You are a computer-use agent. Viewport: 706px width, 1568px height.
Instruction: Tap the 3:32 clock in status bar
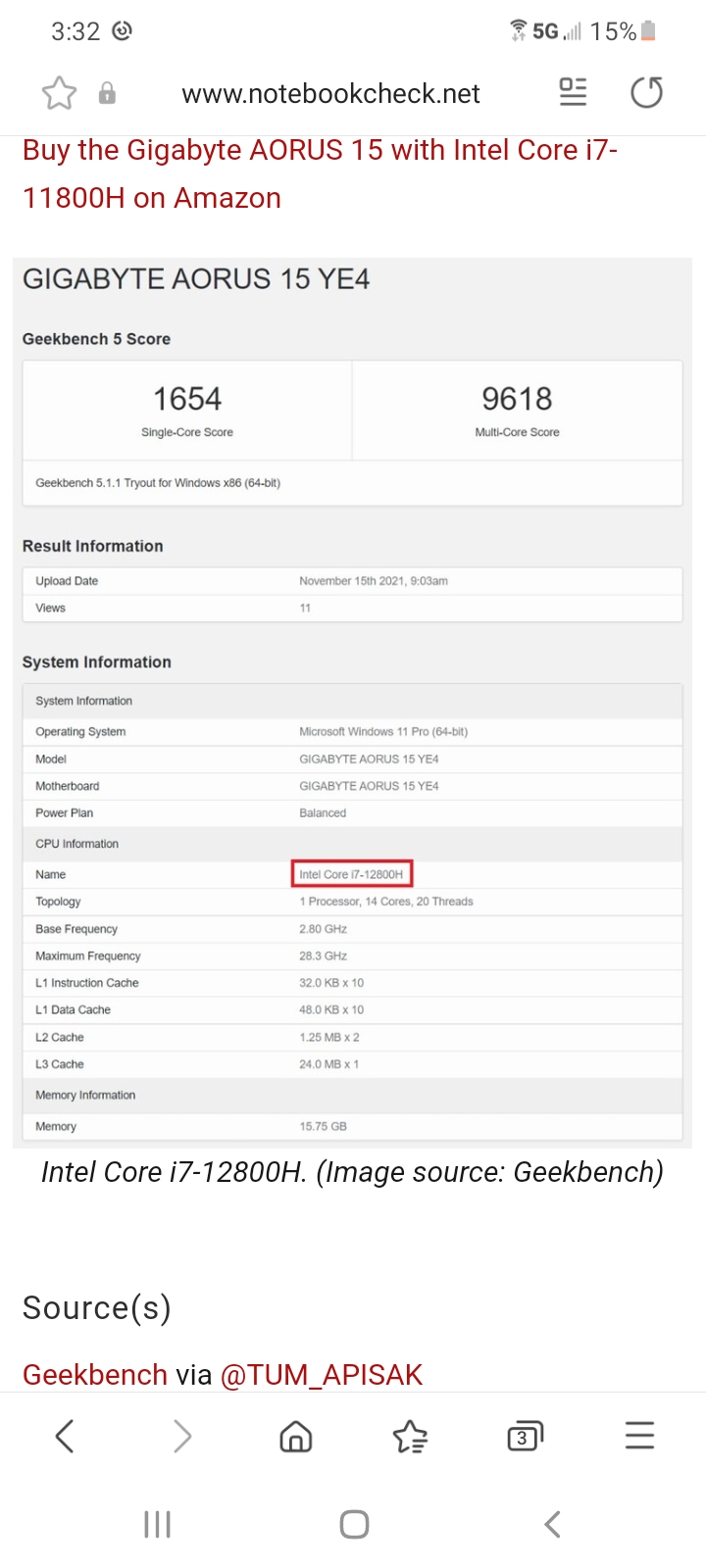point(76,31)
